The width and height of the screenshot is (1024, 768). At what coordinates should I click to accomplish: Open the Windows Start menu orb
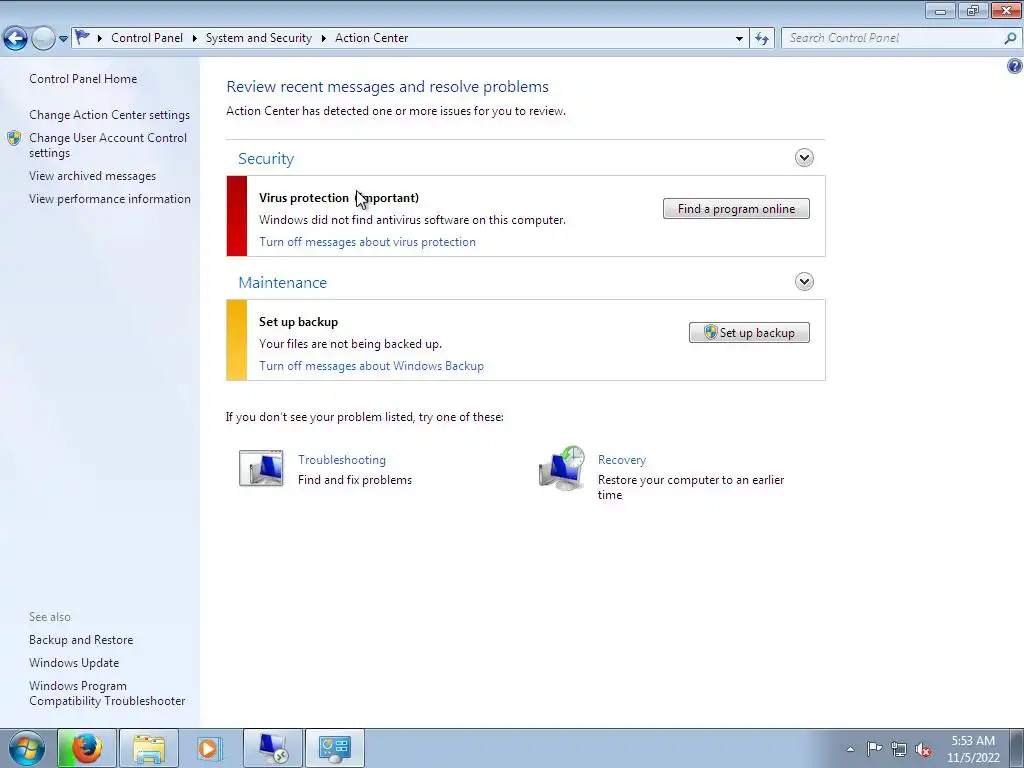click(27, 748)
